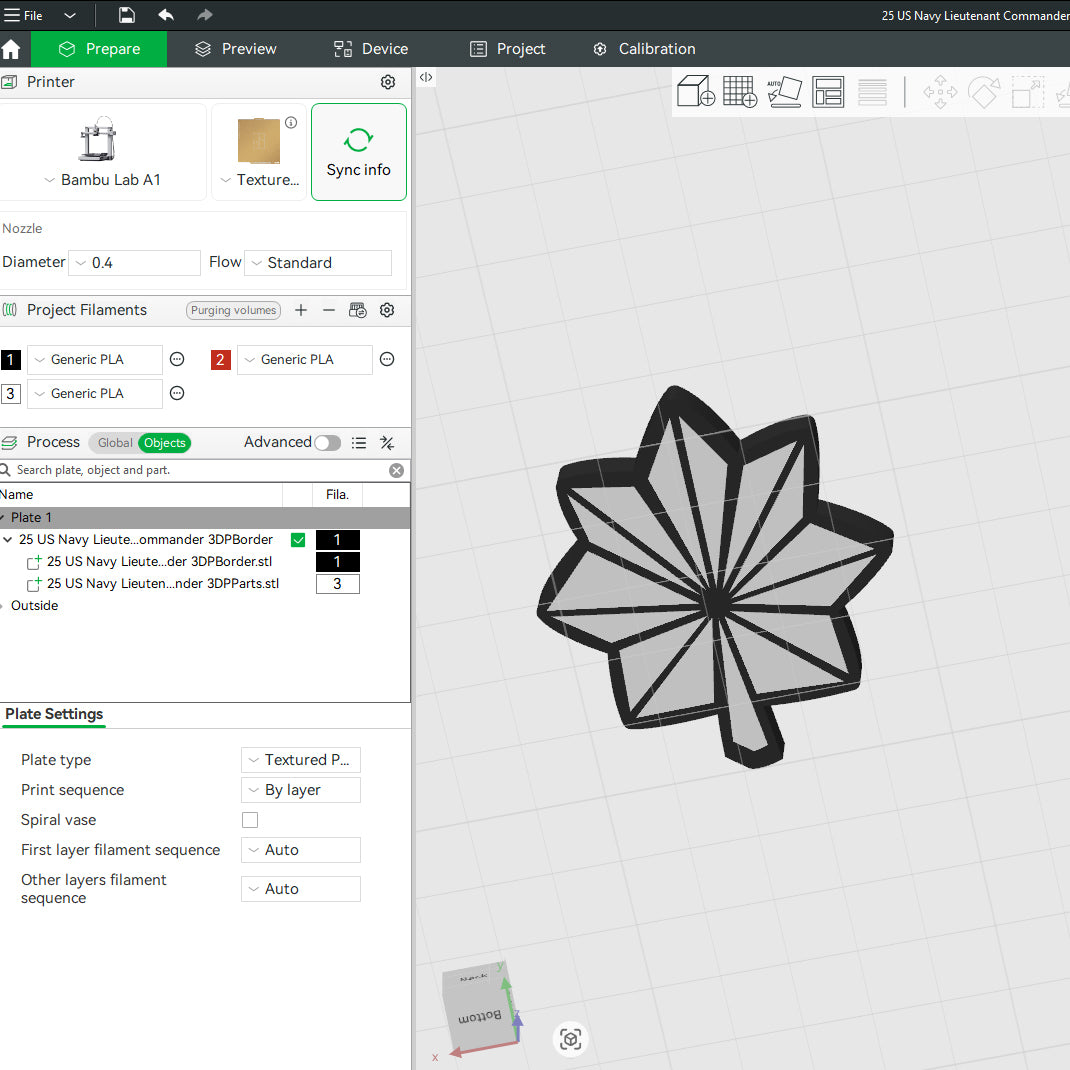The height and width of the screenshot is (1070, 1070).
Task: Open printer settings gear icon
Action: (388, 82)
